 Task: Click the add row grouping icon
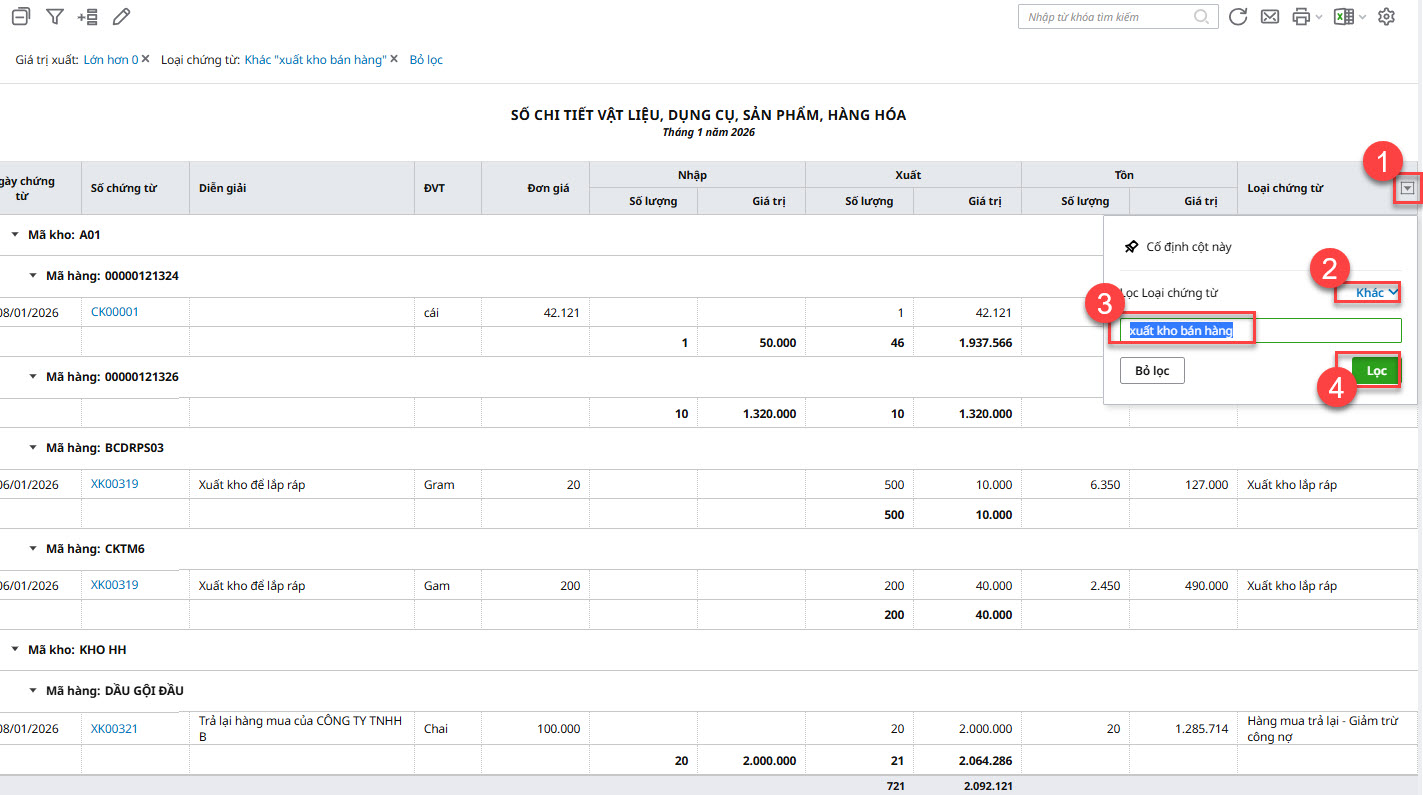click(x=88, y=17)
